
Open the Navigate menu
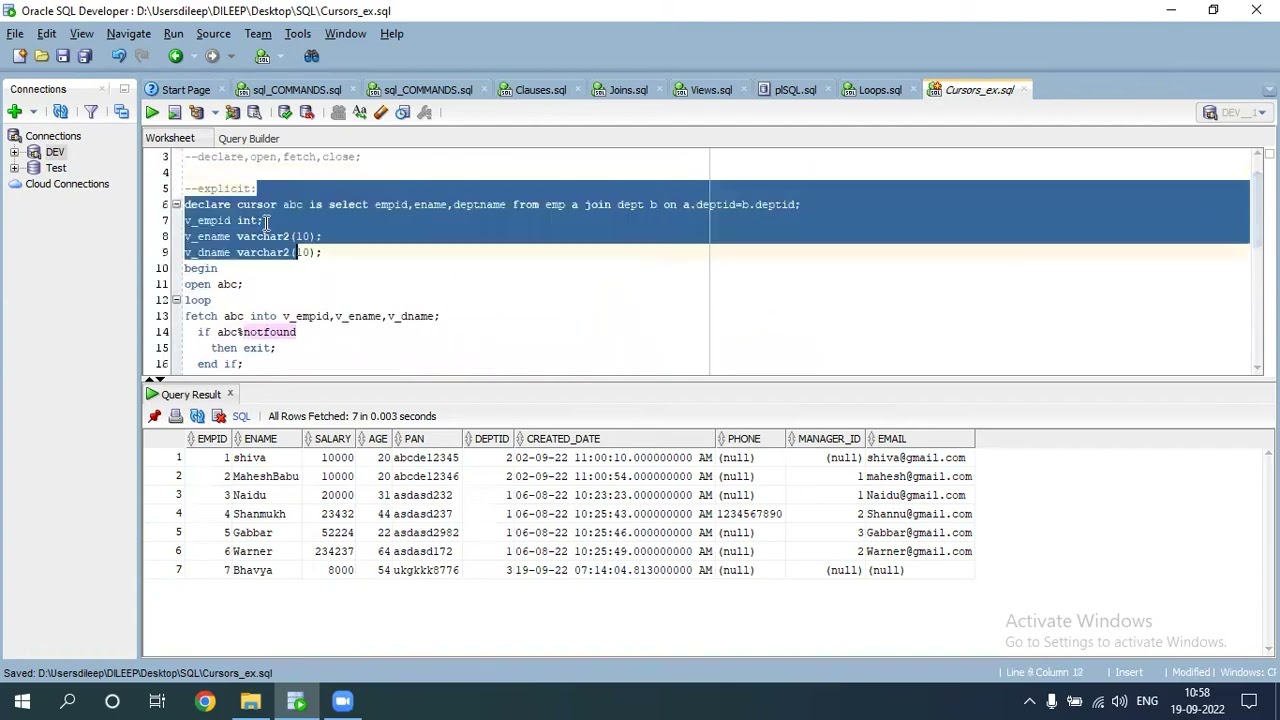(128, 33)
